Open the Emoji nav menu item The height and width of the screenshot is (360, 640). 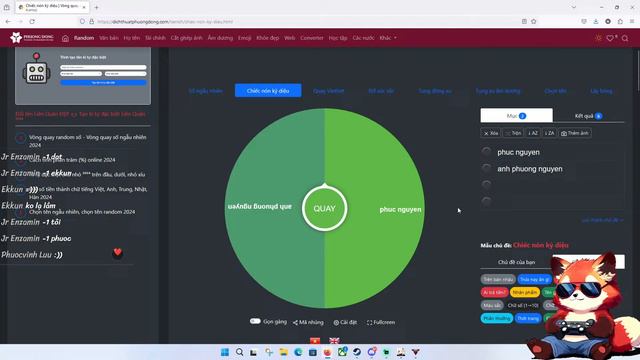coord(244,38)
